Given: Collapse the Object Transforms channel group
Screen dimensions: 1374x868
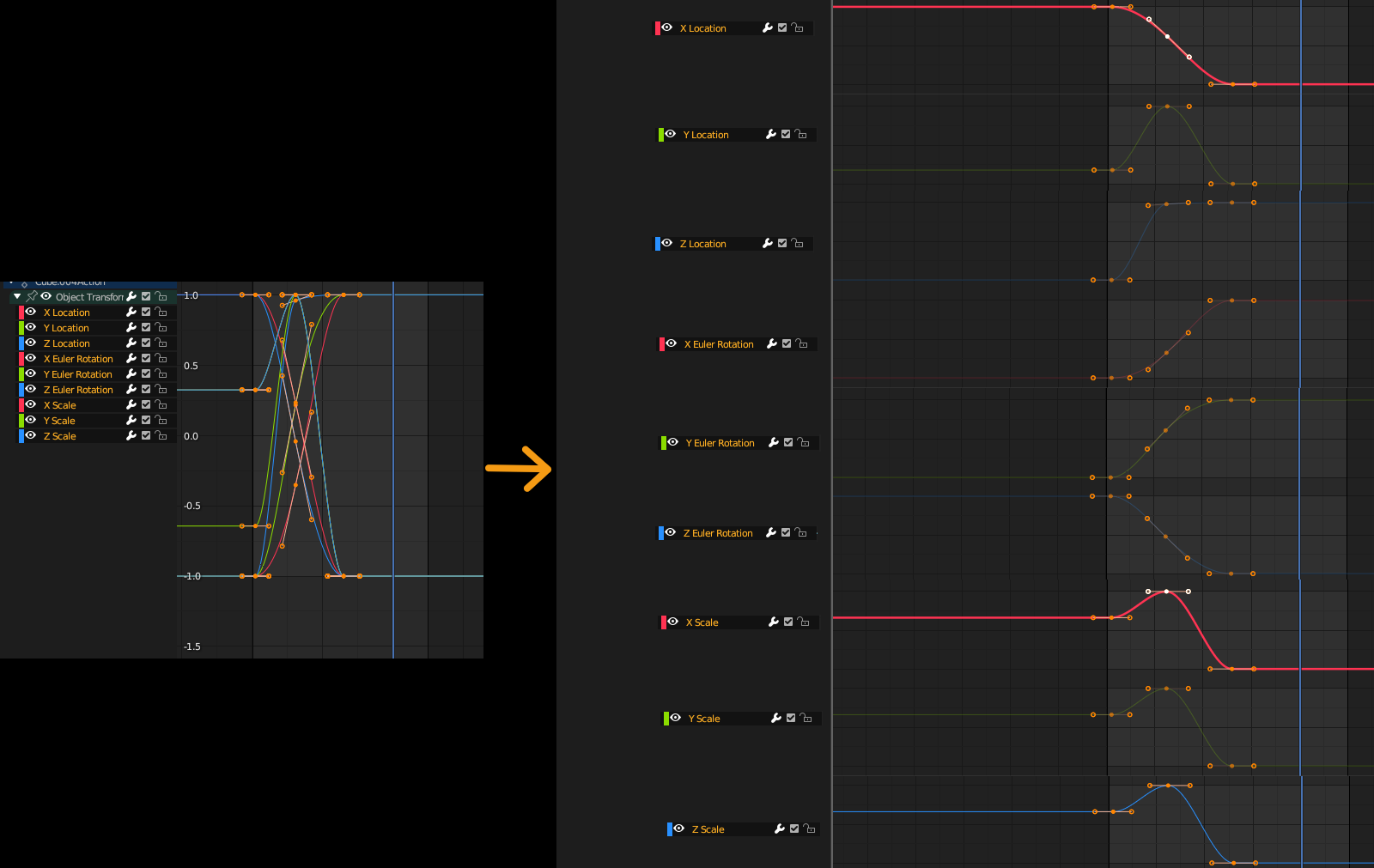Looking at the screenshot, I should pos(17,297).
